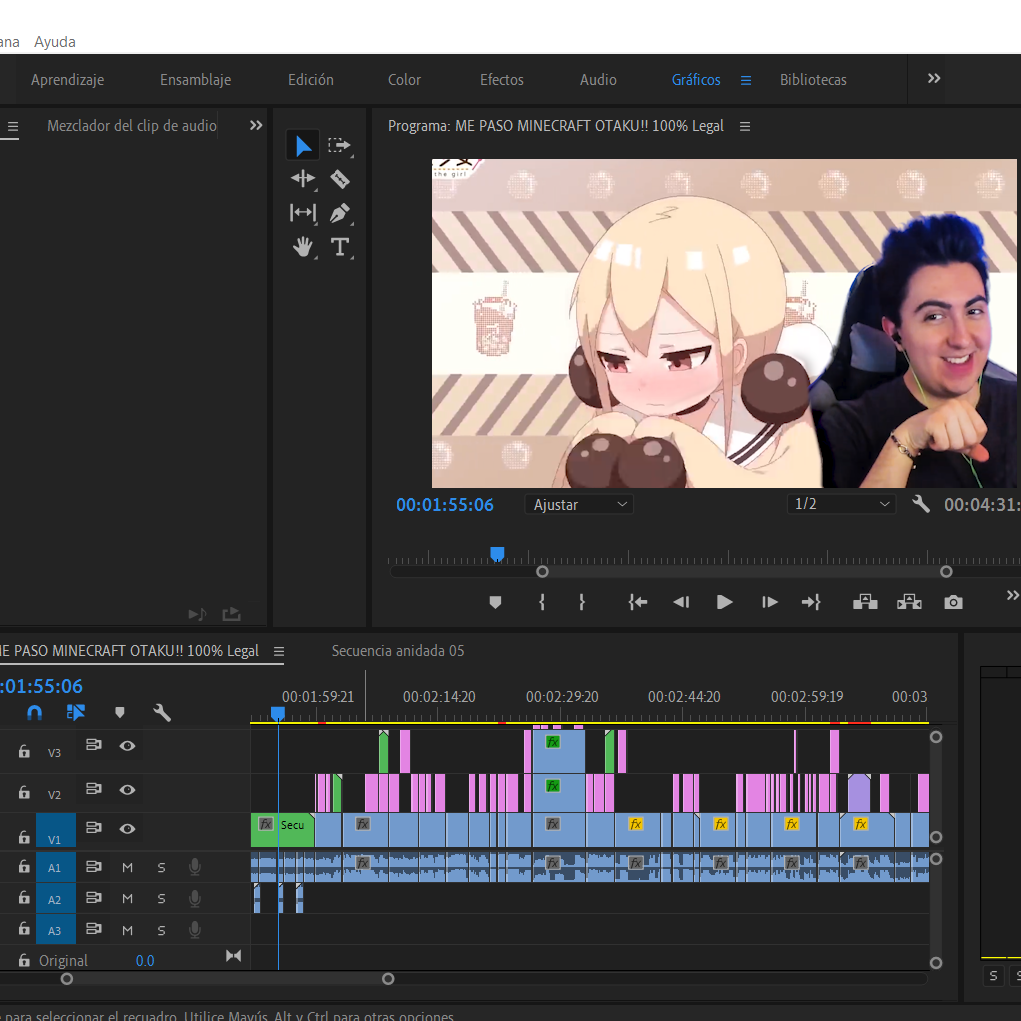
Task: Open the Ayuda menu
Action: point(55,42)
